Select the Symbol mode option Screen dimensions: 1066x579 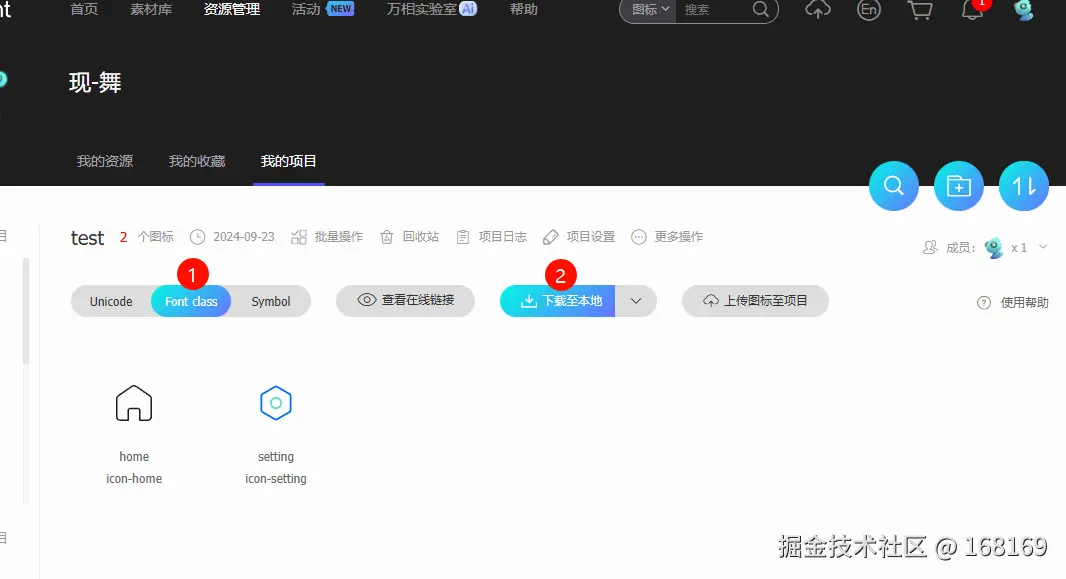coord(270,301)
